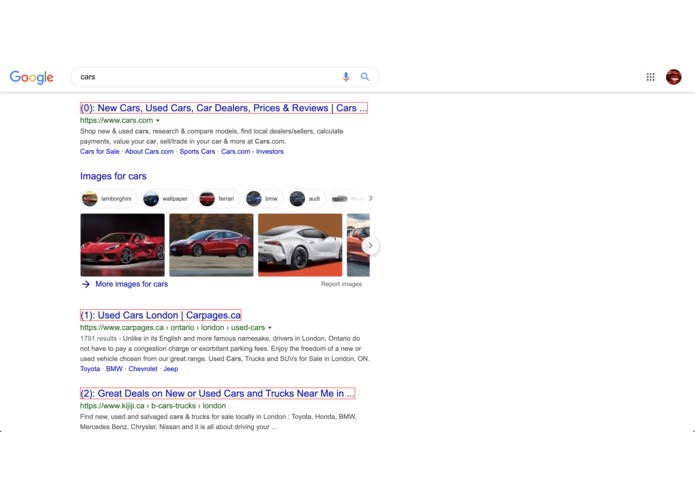Open the BMW sitelink under Carpages

tap(114, 369)
